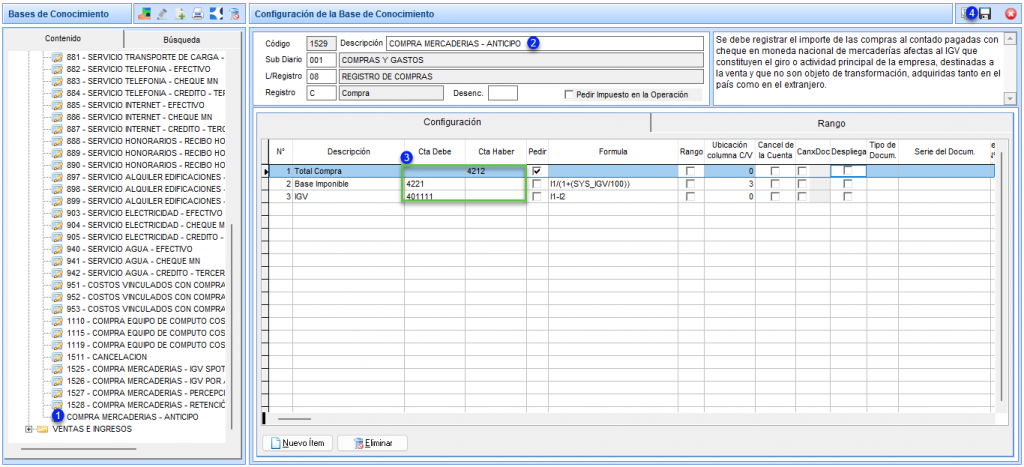Click the Sub Diario code field 001
Viewport: 1024px width, 467px height.
(321, 60)
